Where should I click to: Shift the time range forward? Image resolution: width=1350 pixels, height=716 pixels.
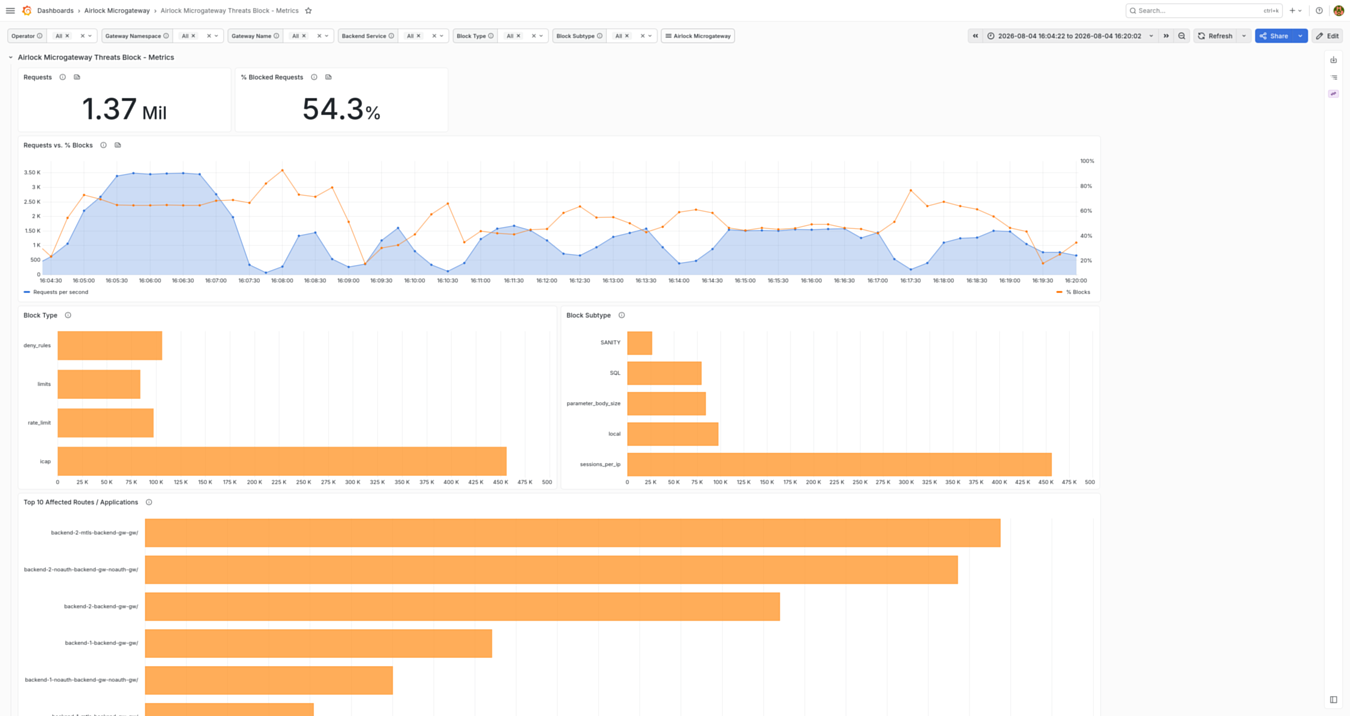pyautogui.click(x=1166, y=36)
